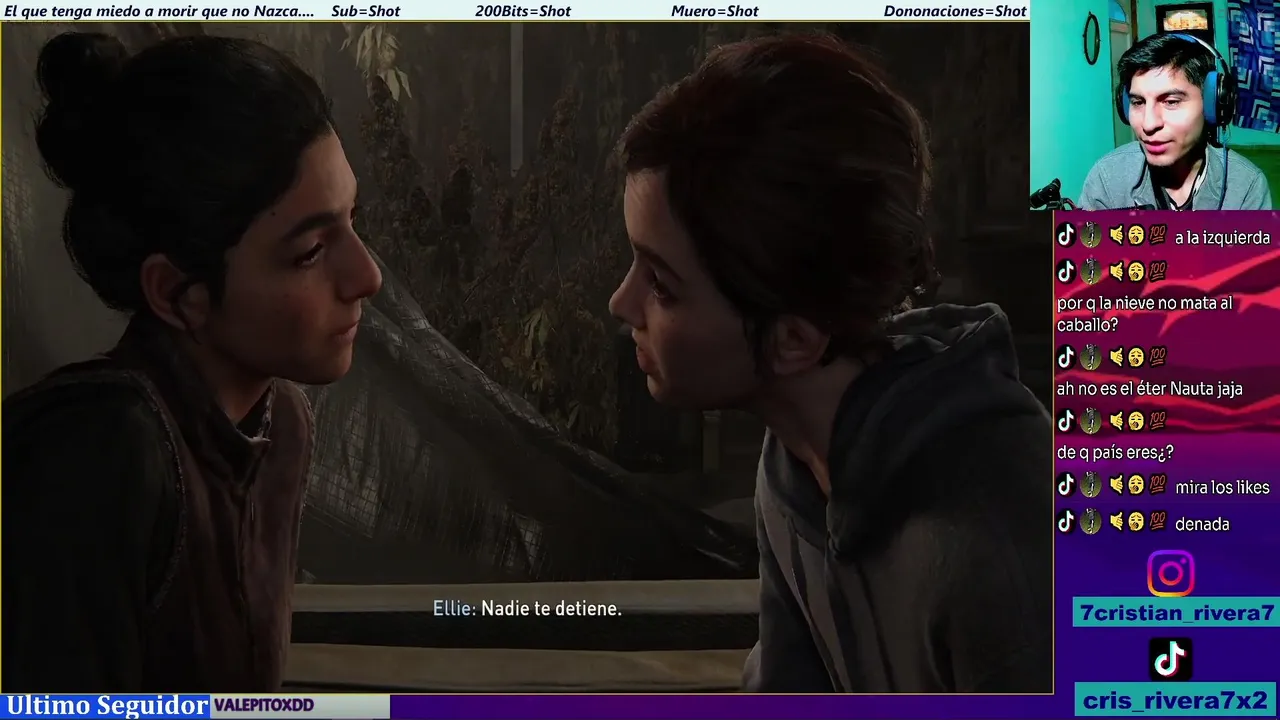The image size is (1280, 720).
Task: Click TikTok icon beside 'denada'
Action: coord(1066,521)
